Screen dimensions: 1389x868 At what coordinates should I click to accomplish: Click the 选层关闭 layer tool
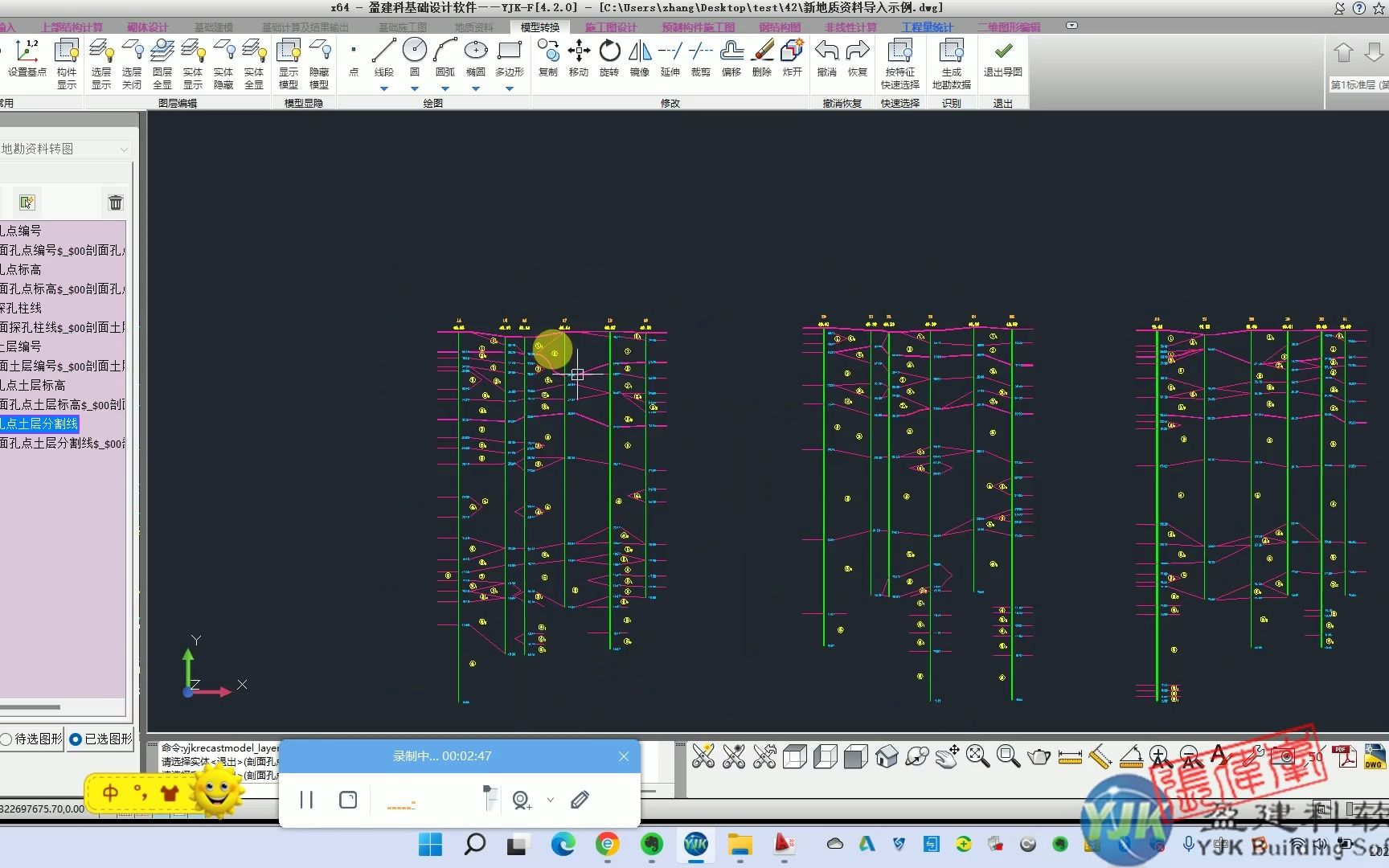coord(132,63)
